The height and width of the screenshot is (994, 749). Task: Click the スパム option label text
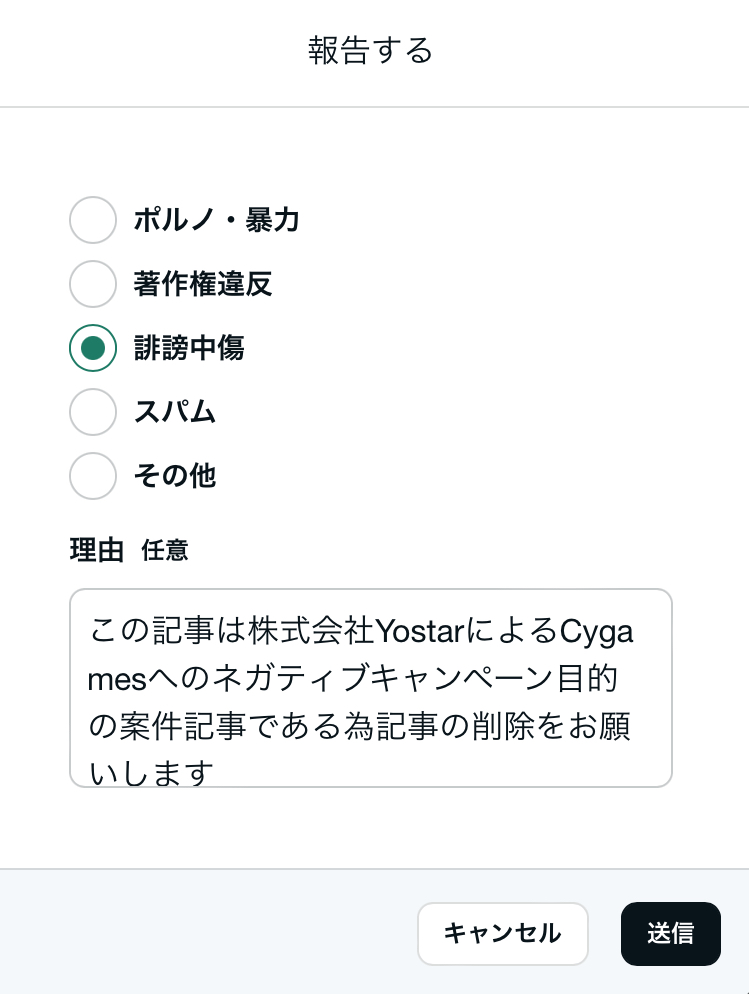pyautogui.click(x=175, y=412)
